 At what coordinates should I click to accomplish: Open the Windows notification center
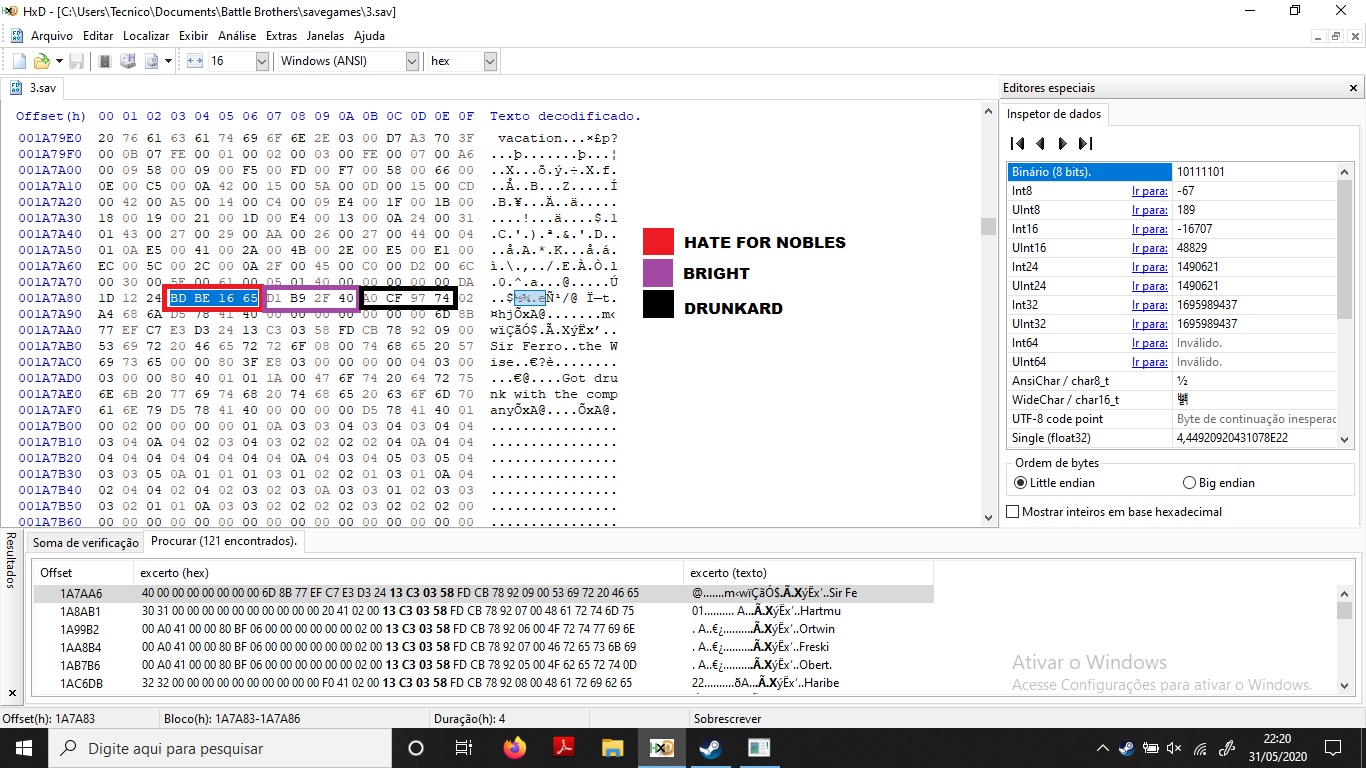(x=1333, y=747)
